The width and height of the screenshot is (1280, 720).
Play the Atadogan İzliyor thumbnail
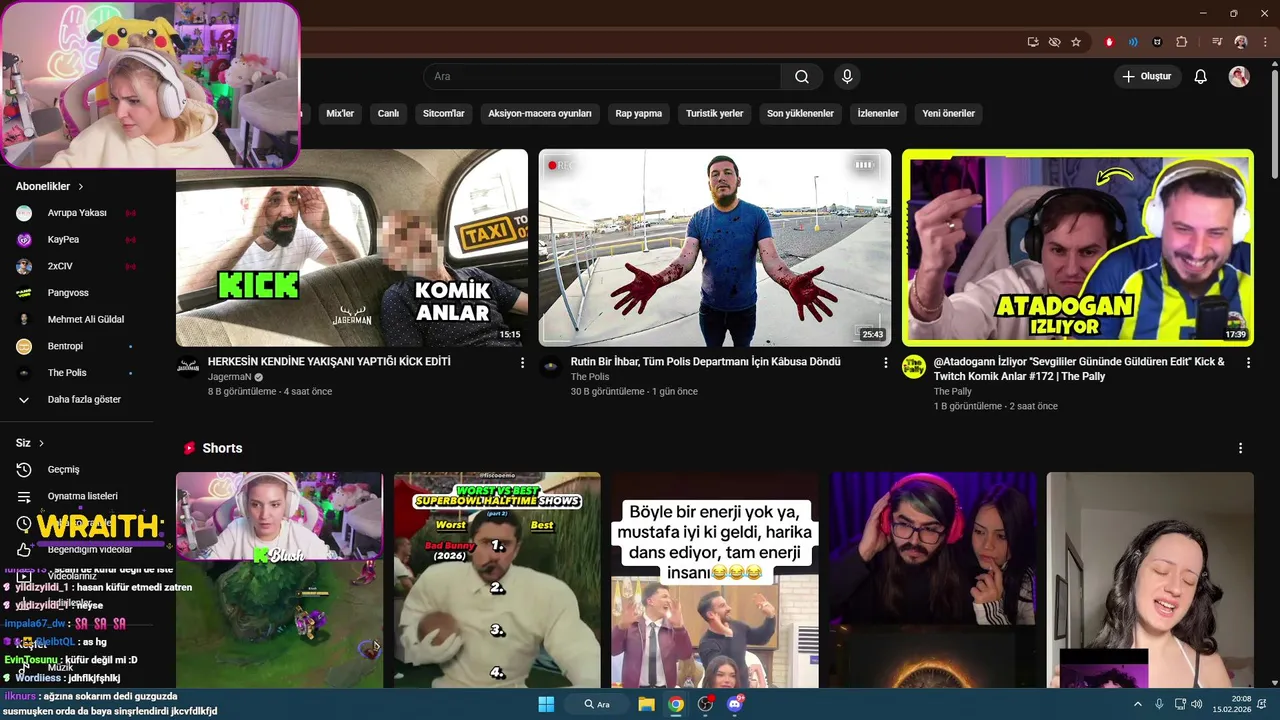[x=1078, y=248]
